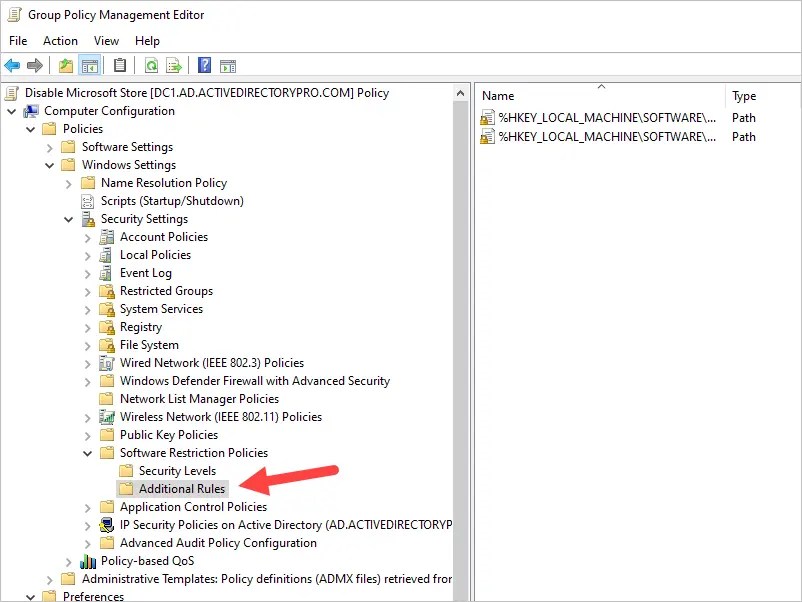Screen dimensions: 802x602
Task: Collapse the Security Settings node
Action: (x=69, y=219)
